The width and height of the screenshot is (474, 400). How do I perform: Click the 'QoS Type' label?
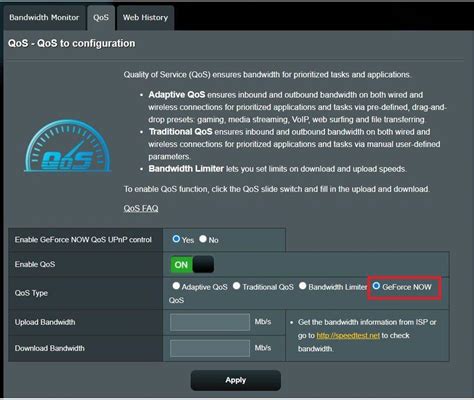31,293
